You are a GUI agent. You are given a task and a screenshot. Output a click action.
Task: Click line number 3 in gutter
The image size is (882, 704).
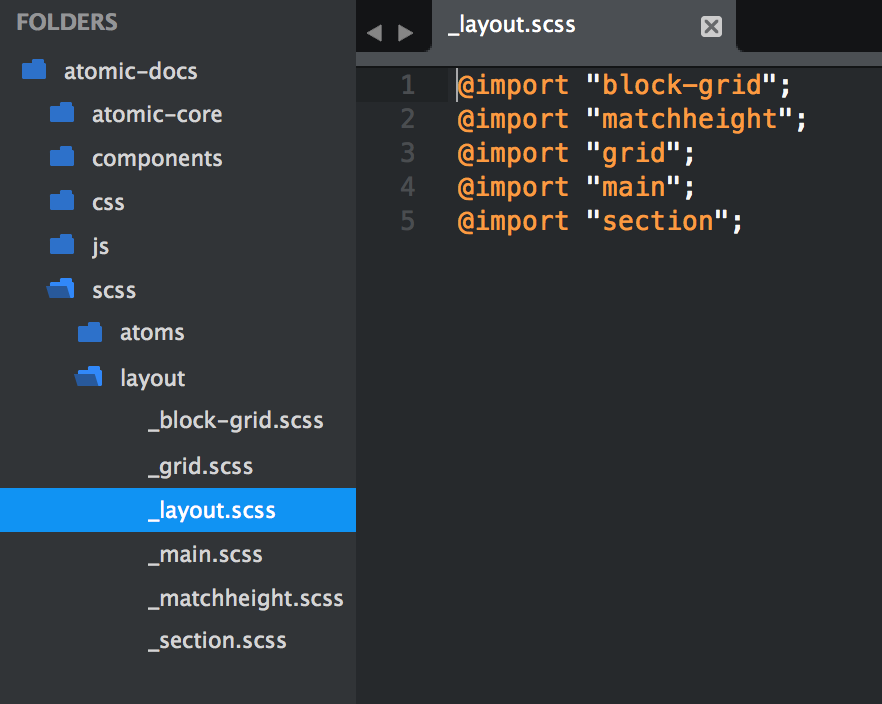point(408,153)
